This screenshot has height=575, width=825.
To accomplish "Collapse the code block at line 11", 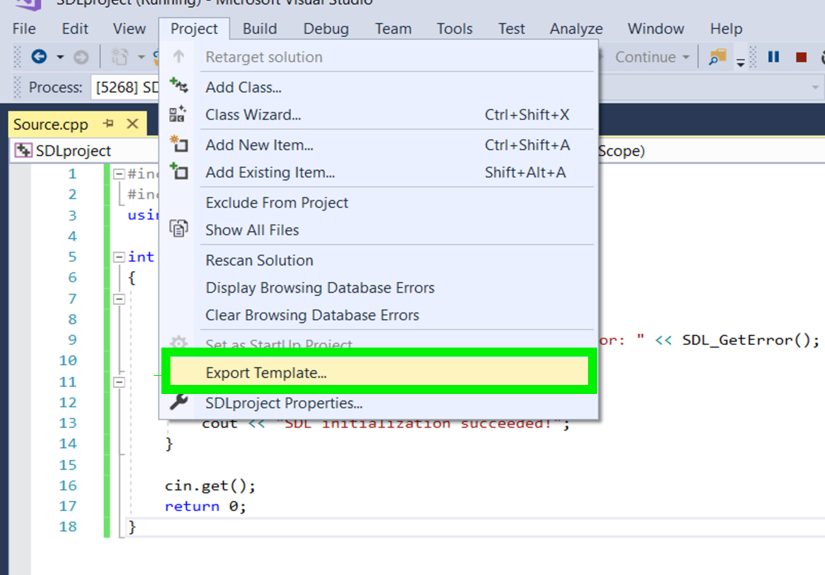I will pyautogui.click(x=119, y=382).
